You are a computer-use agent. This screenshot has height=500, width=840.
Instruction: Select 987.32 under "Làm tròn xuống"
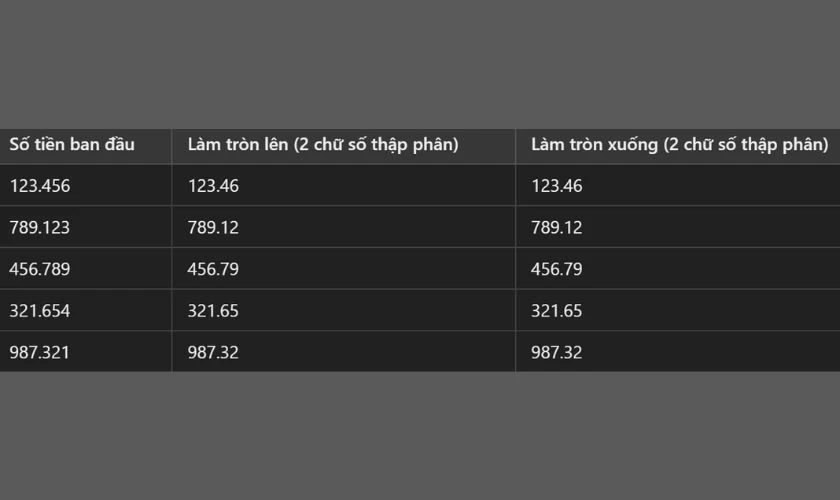(x=557, y=352)
